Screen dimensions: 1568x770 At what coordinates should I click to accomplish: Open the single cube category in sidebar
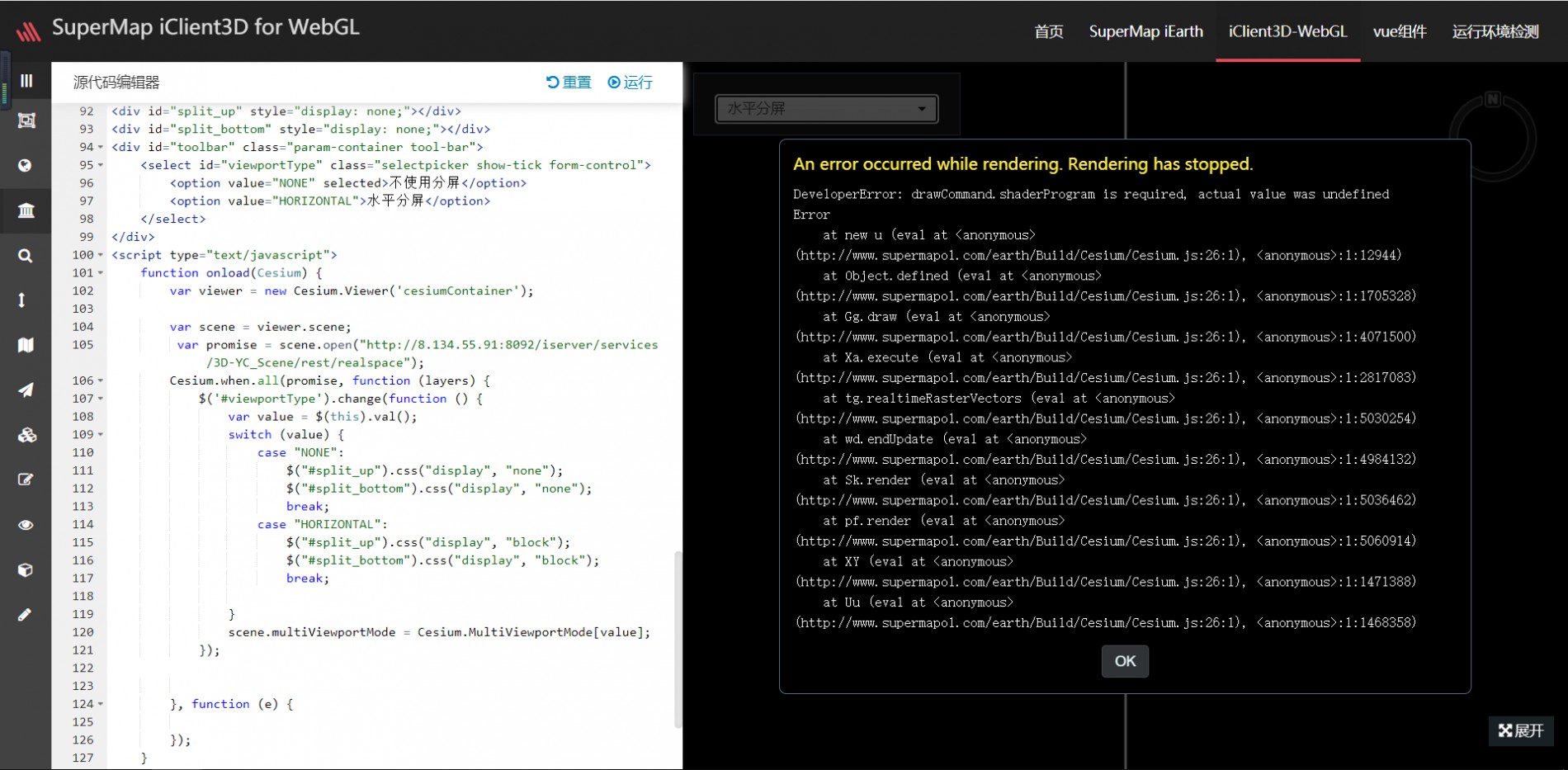[x=26, y=569]
